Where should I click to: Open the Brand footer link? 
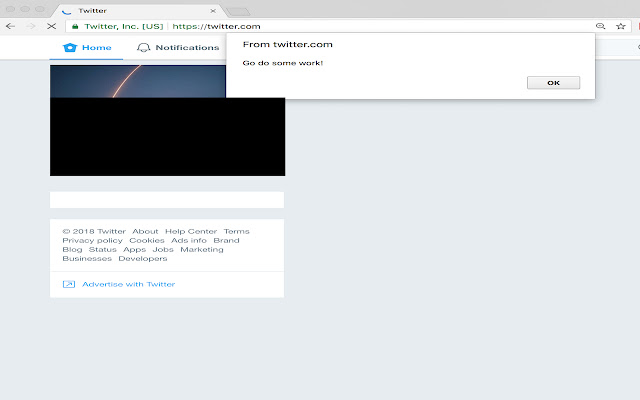226,240
